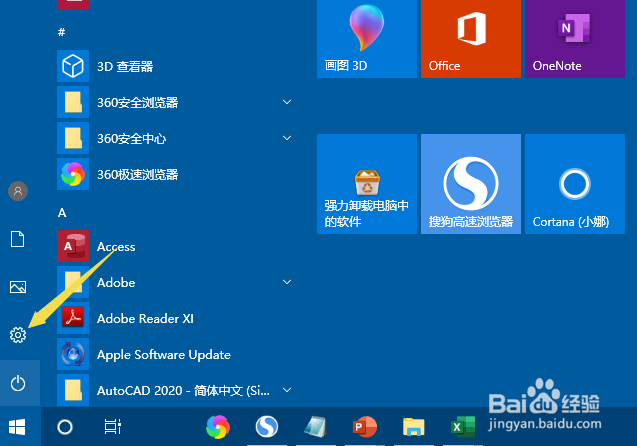The height and width of the screenshot is (446, 637).
Task: Click the A section header letter
Action: click(x=62, y=212)
